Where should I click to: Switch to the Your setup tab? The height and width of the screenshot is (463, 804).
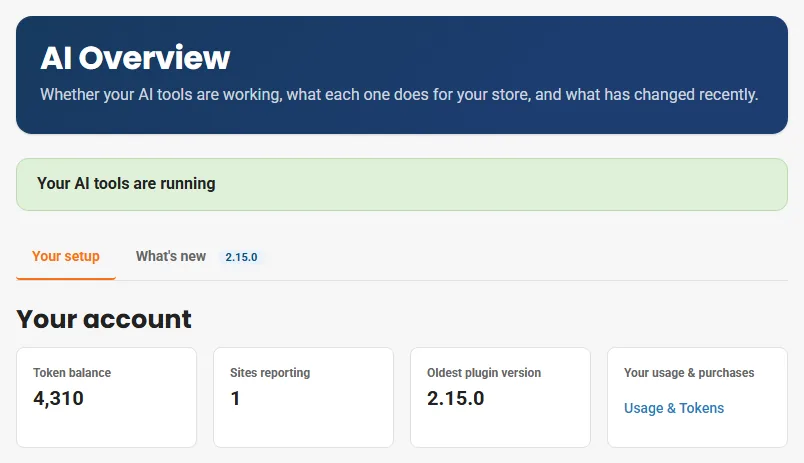point(66,256)
